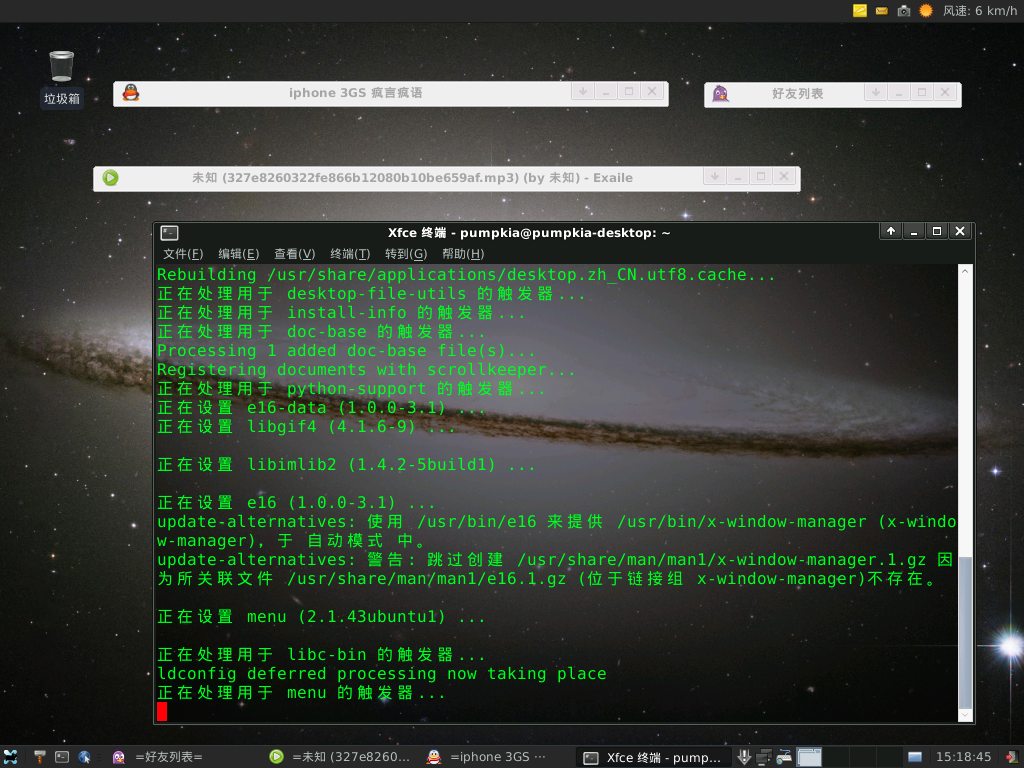Click the sun weather icon in top panel
The image size is (1024, 768).
(x=926, y=10)
